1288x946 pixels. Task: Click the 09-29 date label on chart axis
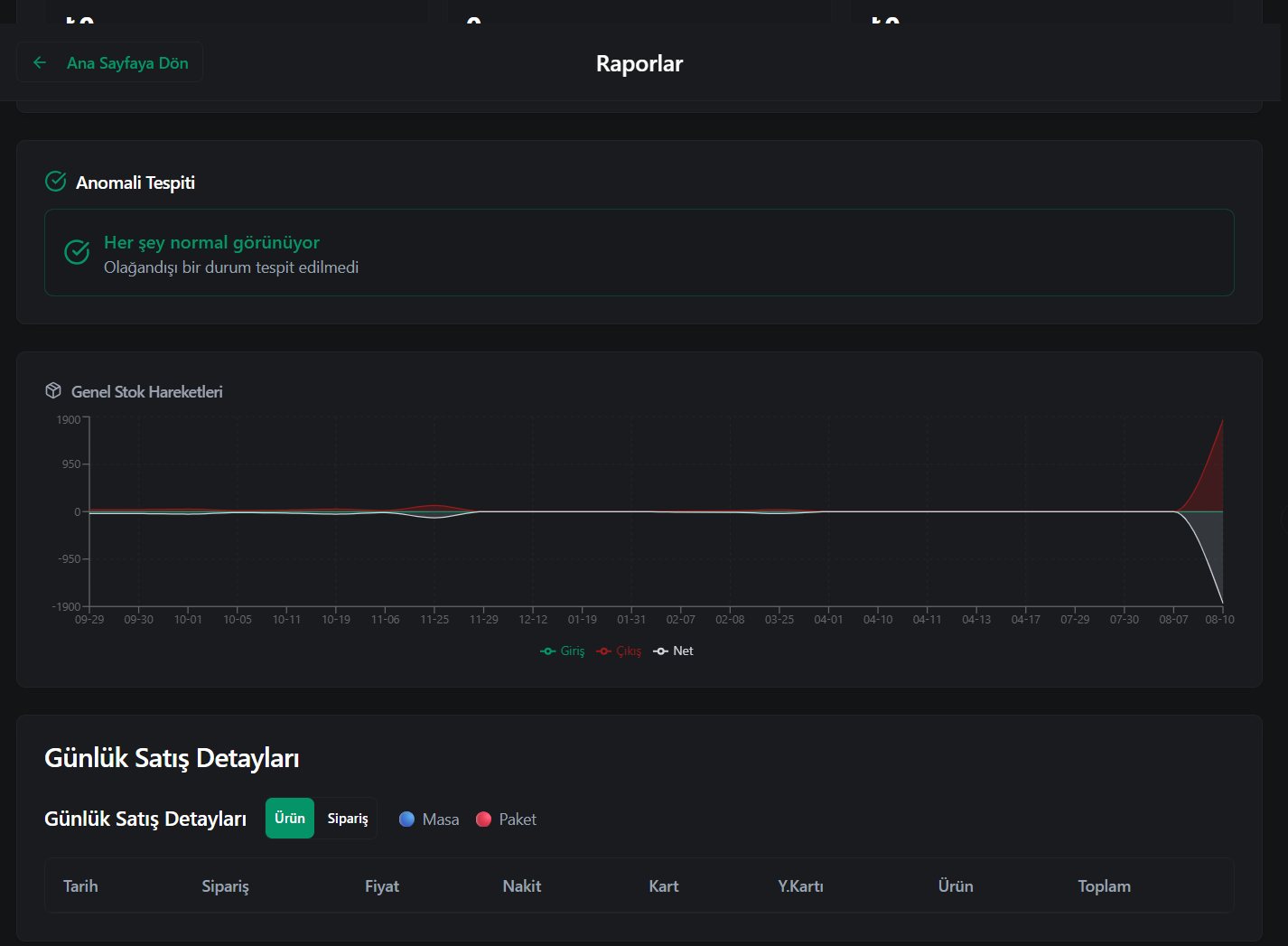point(89,619)
